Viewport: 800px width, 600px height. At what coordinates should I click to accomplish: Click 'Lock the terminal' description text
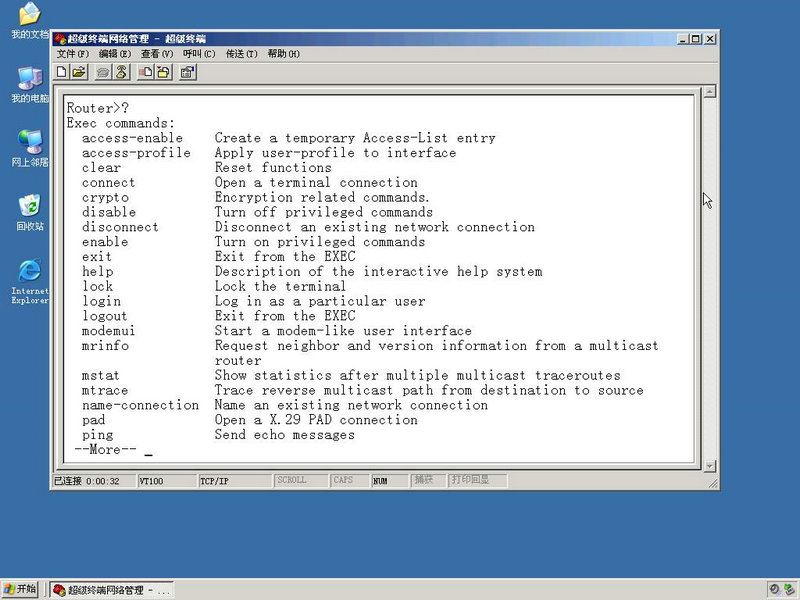point(280,286)
